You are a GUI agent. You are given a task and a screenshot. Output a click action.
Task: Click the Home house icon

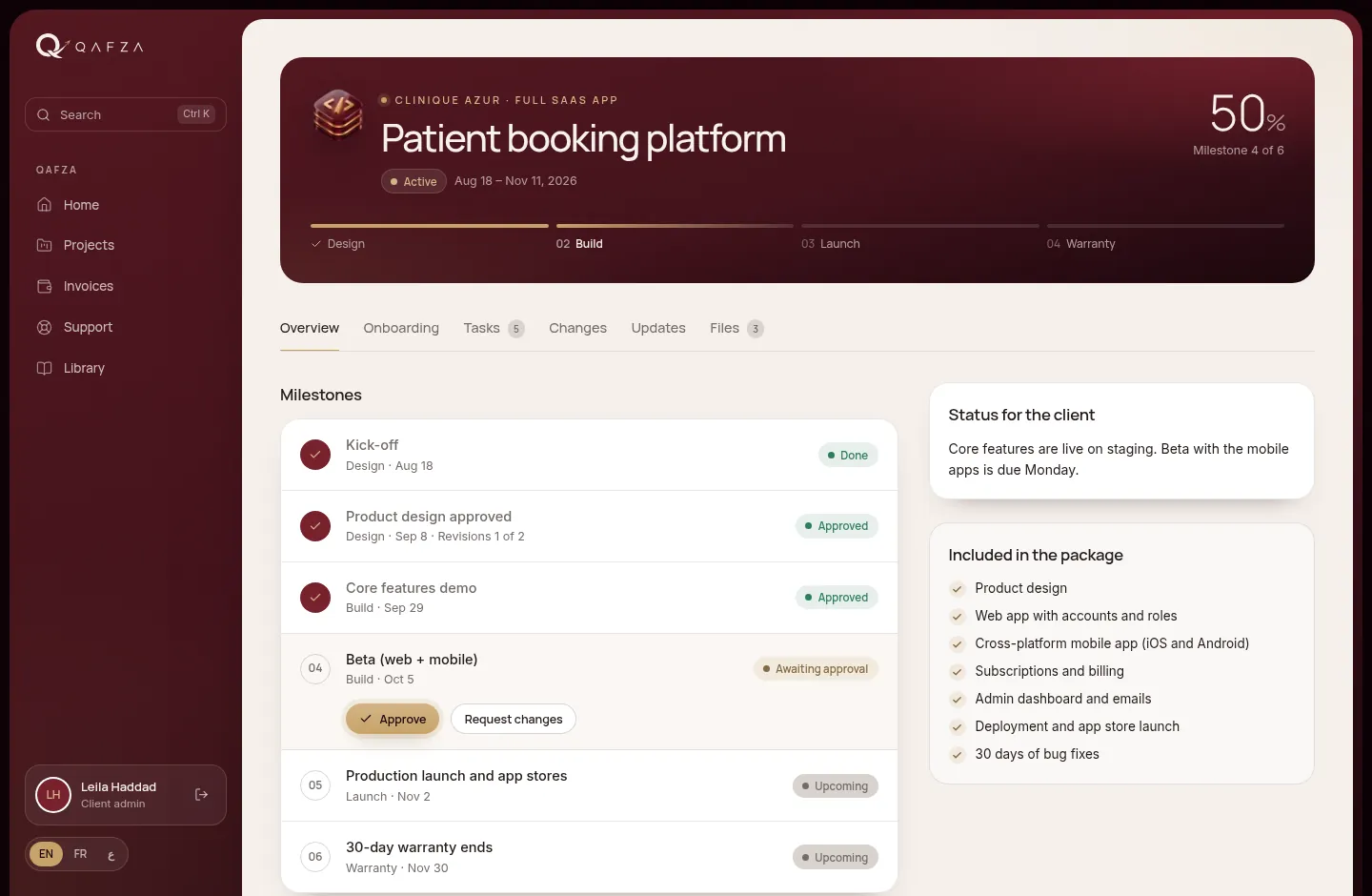click(x=44, y=205)
